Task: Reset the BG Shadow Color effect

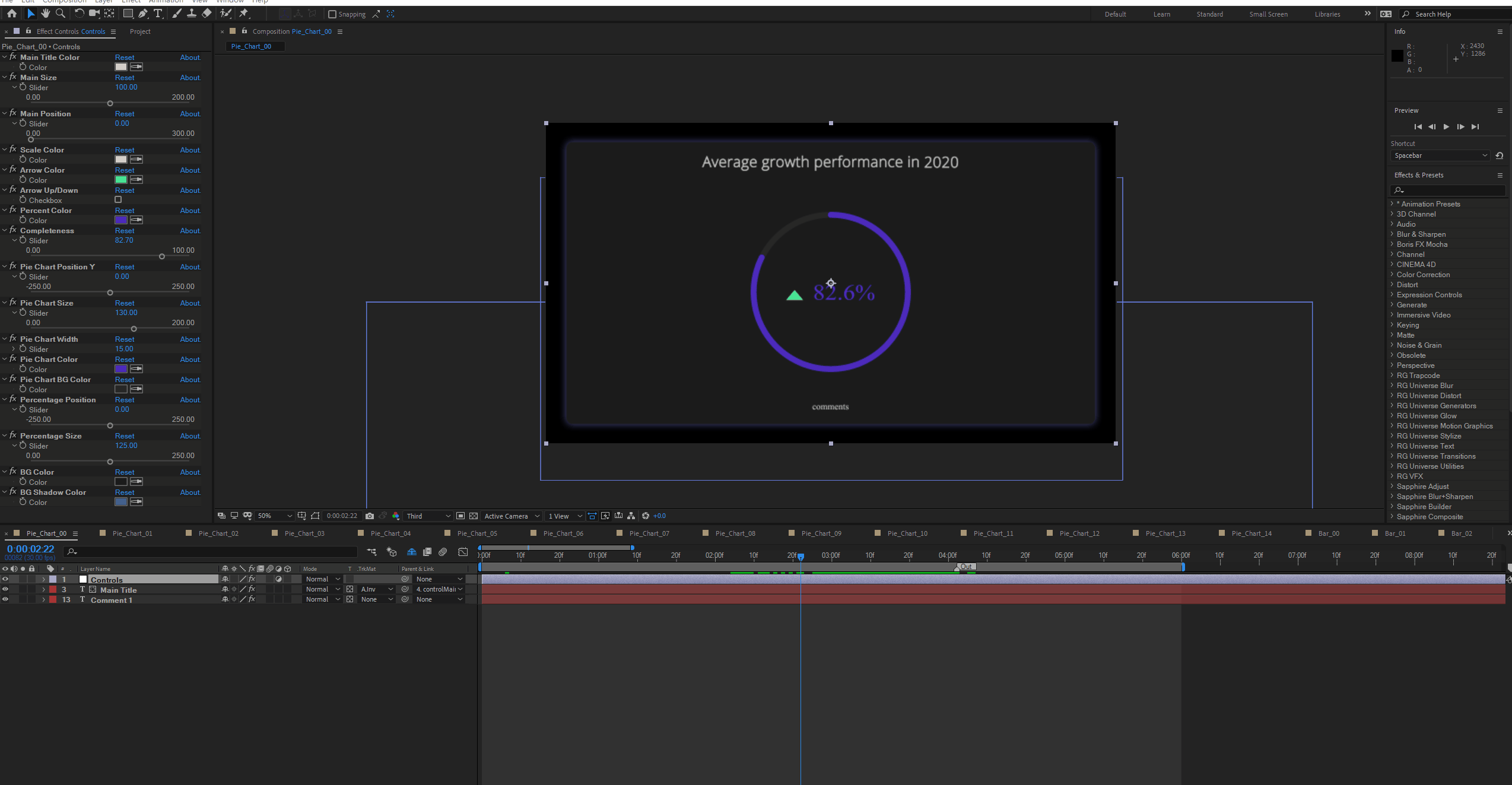Action: click(125, 492)
